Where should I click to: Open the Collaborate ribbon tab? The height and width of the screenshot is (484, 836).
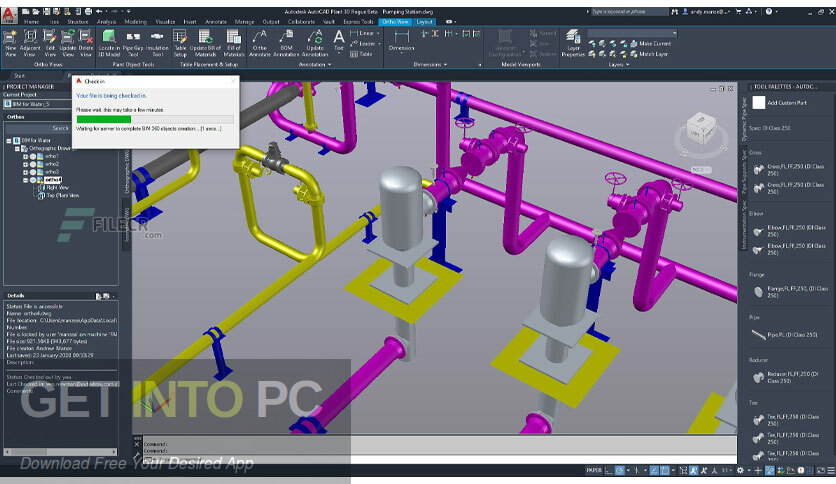(x=301, y=22)
